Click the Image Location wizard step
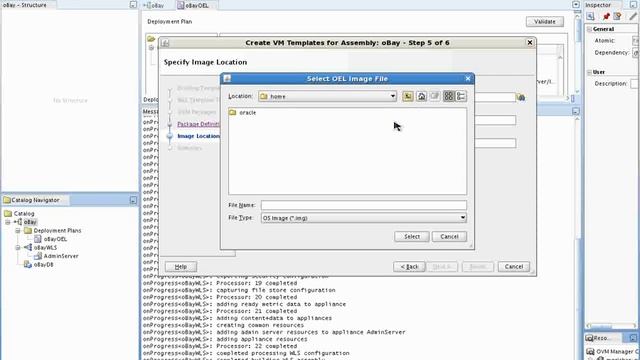This screenshot has width=640, height=360. pyautogui.click(x=198, y=136)
